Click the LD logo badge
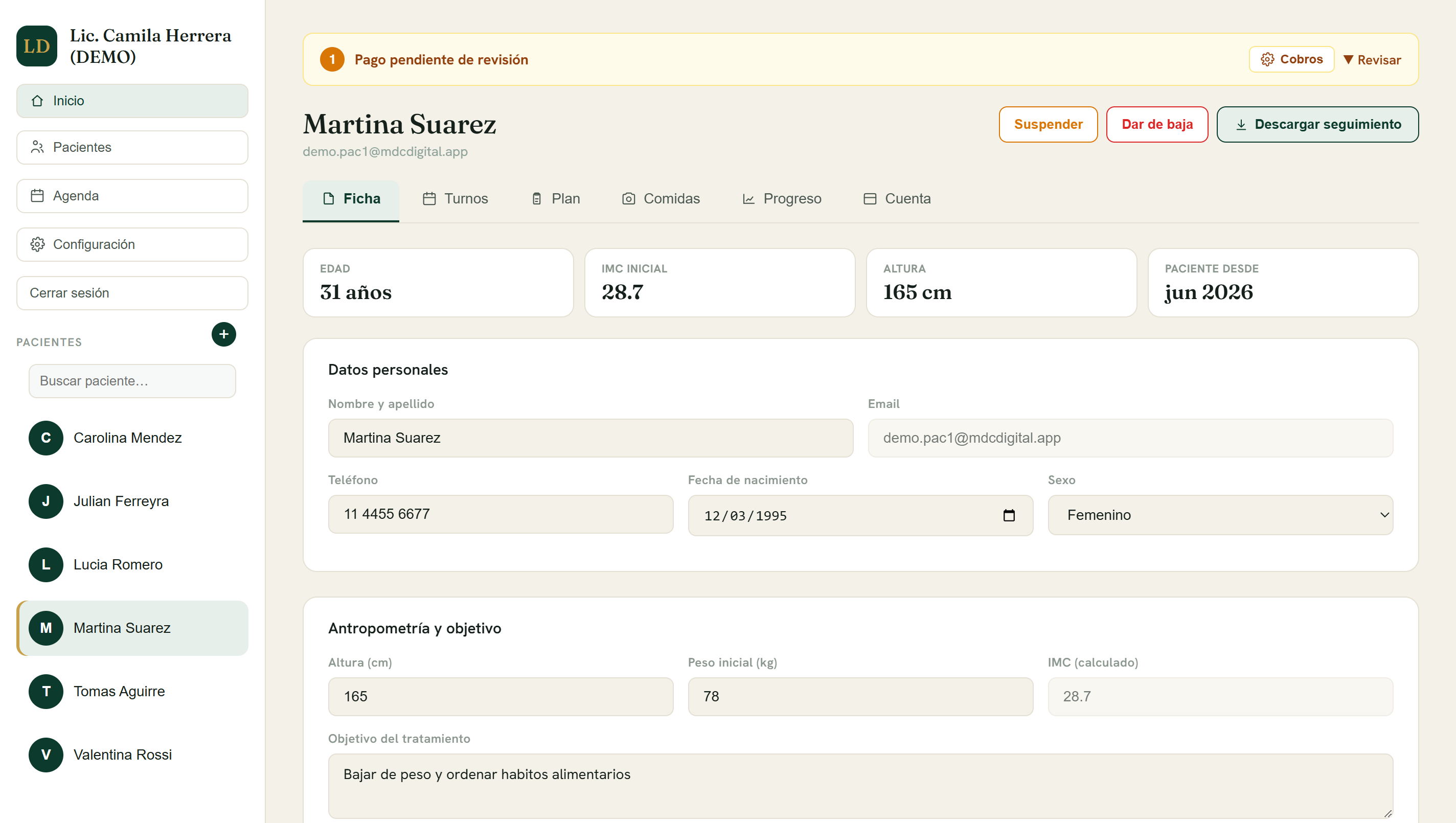The width and height of the screenshot is (1456, 823). 37,46
